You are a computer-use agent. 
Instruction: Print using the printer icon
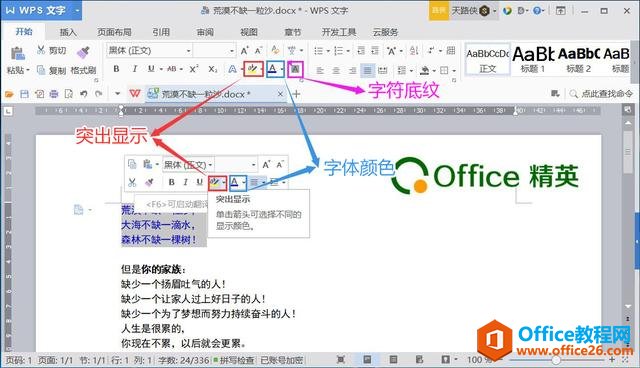point(54,94)
